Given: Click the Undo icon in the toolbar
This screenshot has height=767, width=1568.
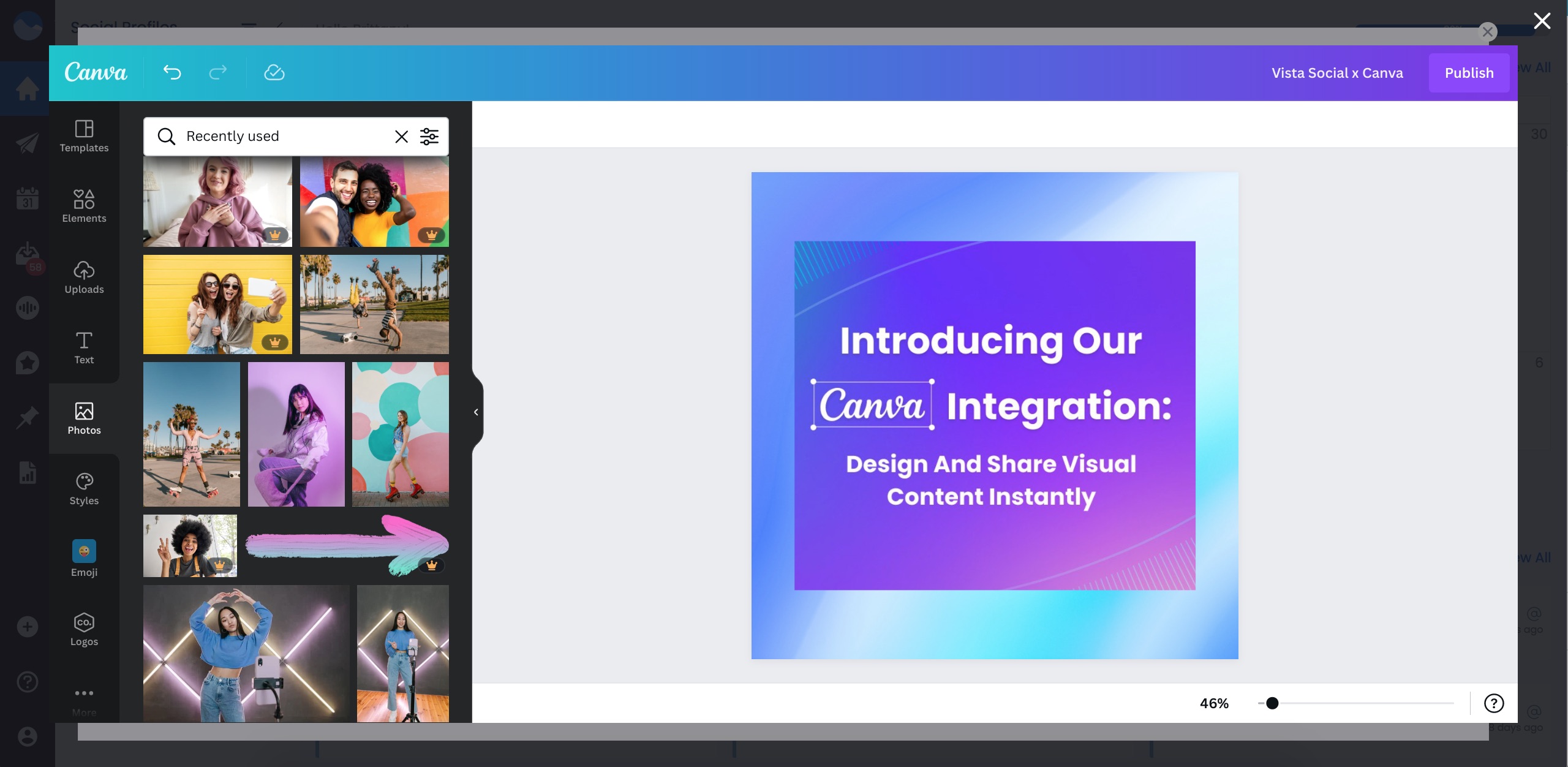Looking at the screenshot, I should click(x=172, y=72).
